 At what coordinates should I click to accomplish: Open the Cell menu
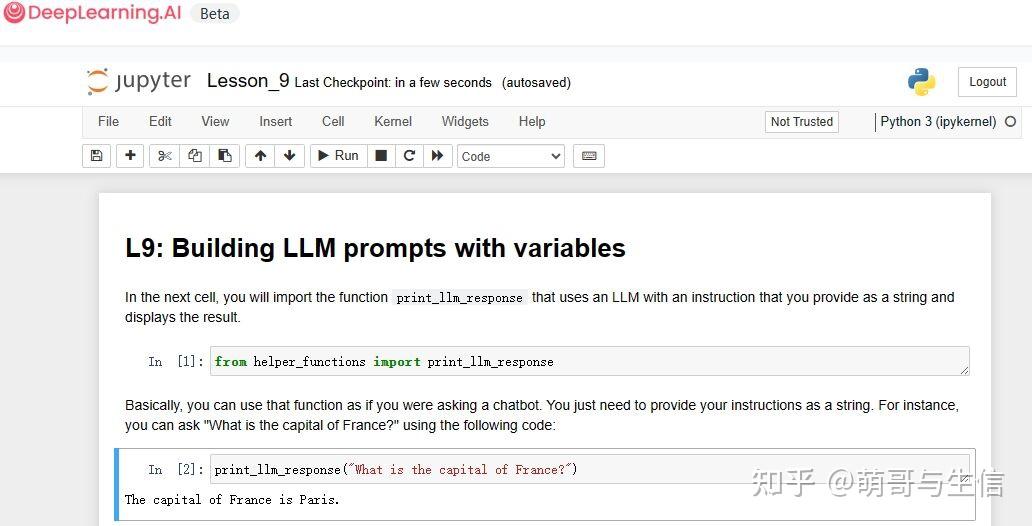tap(333, 122)
